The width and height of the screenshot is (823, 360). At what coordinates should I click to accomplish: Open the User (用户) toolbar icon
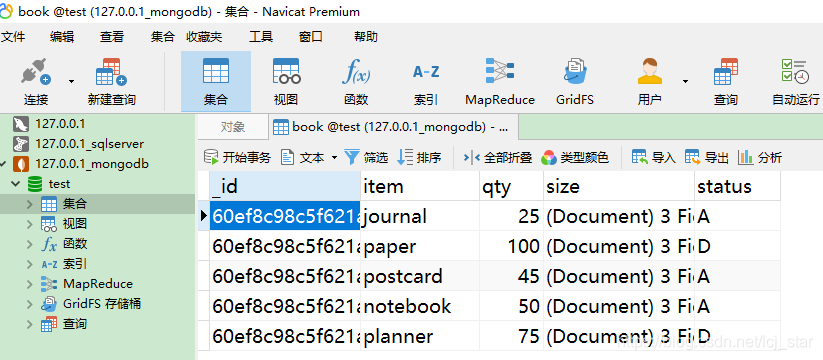click(650, 71)
